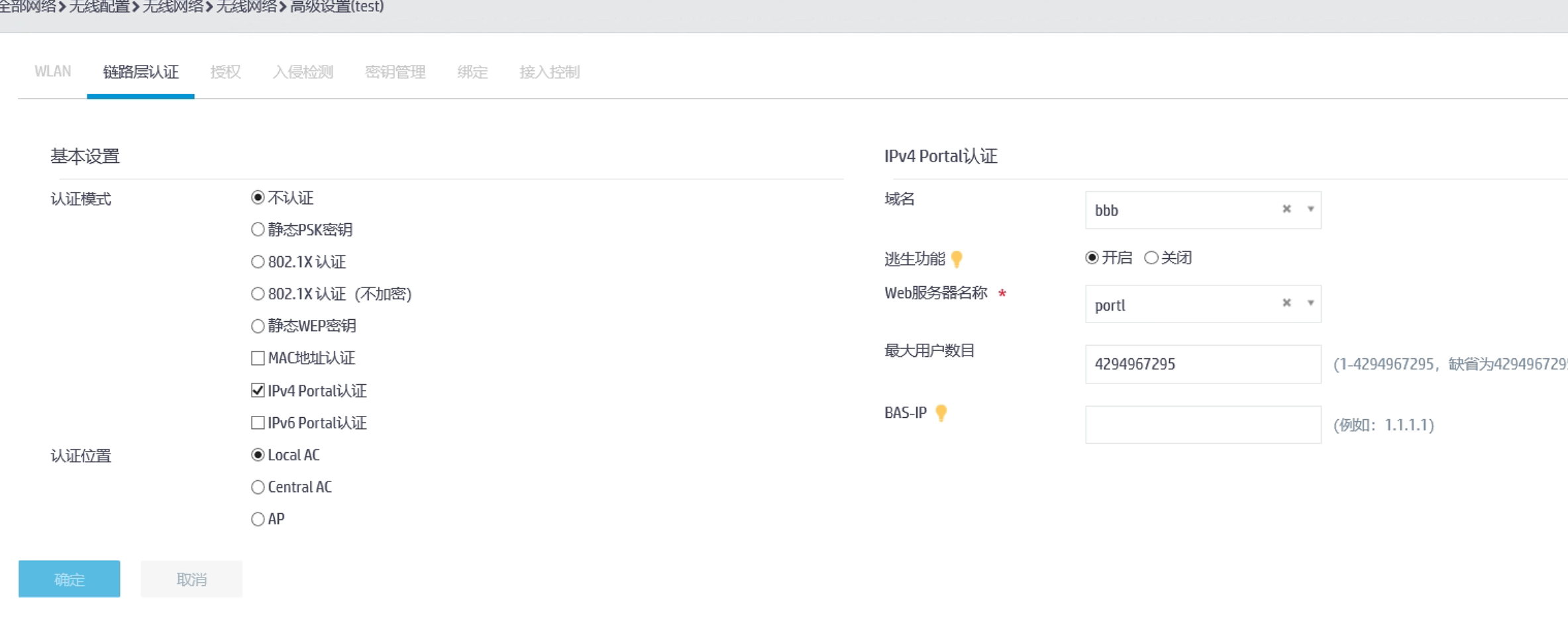Uncheck IPv4 Portal认证 checkbox
1568x641 pixels.
click(258, 391)
